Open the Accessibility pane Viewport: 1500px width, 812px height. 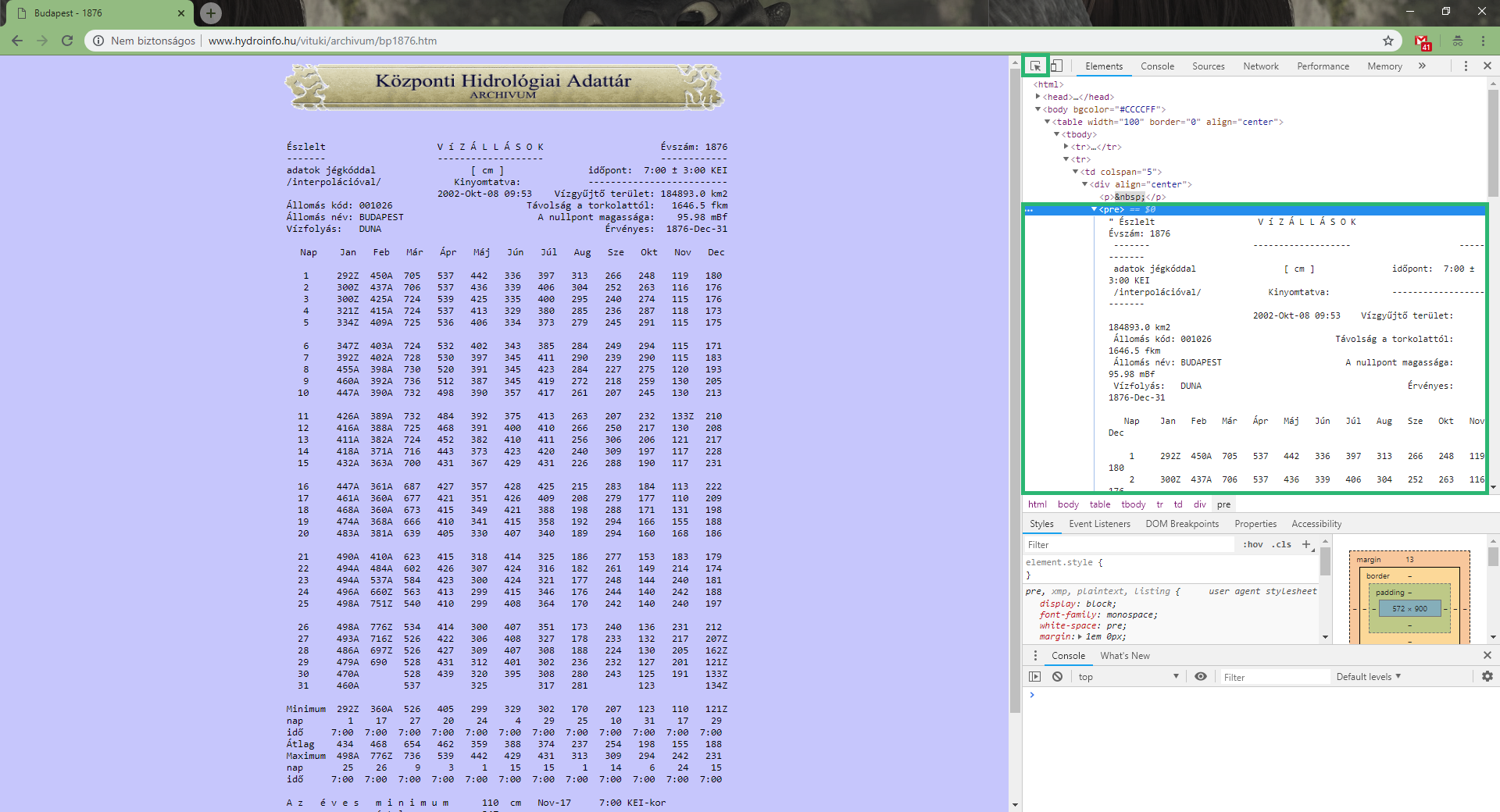click(1316, 524)
